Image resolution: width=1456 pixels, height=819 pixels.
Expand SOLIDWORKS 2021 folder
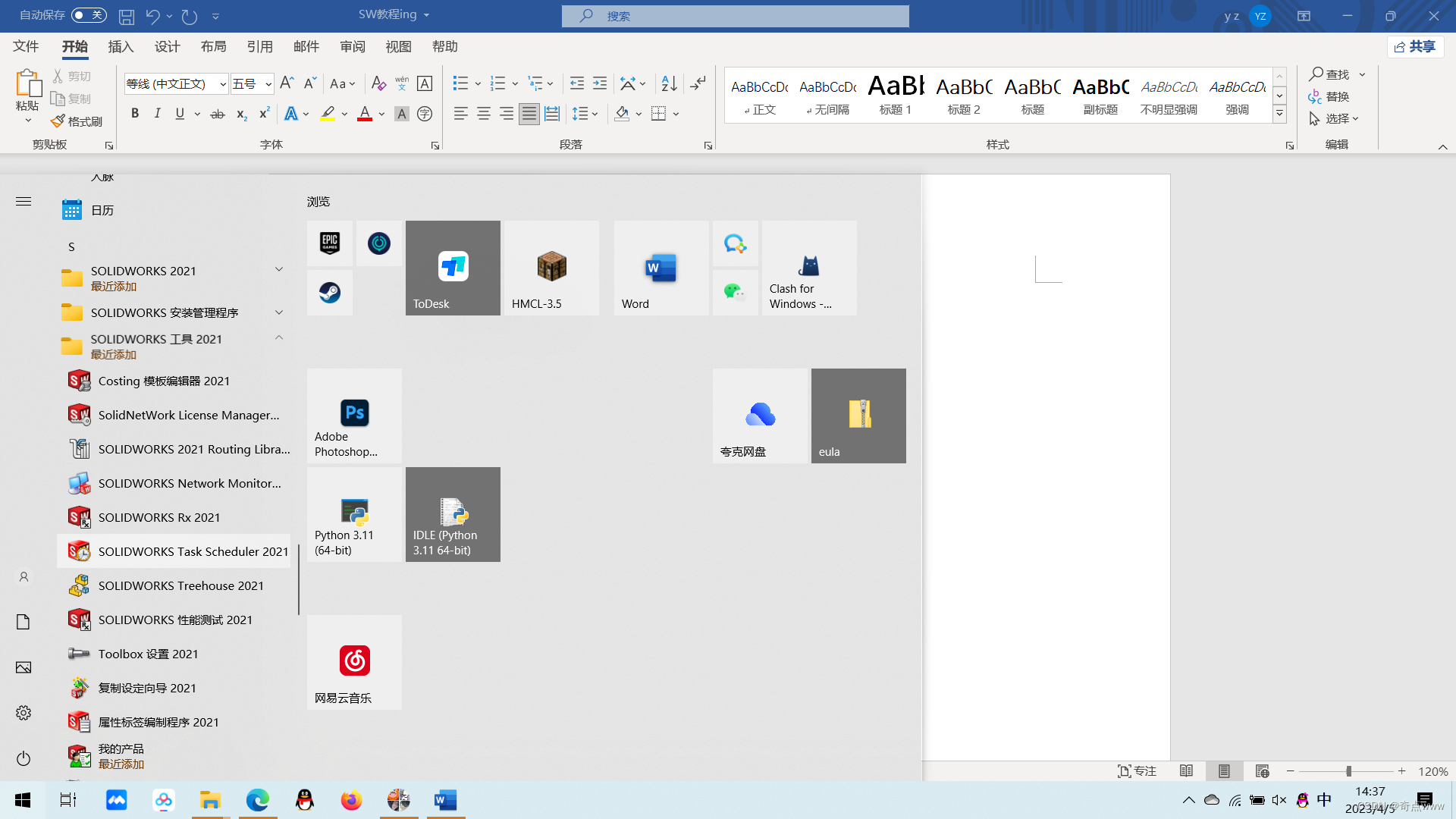279,270
